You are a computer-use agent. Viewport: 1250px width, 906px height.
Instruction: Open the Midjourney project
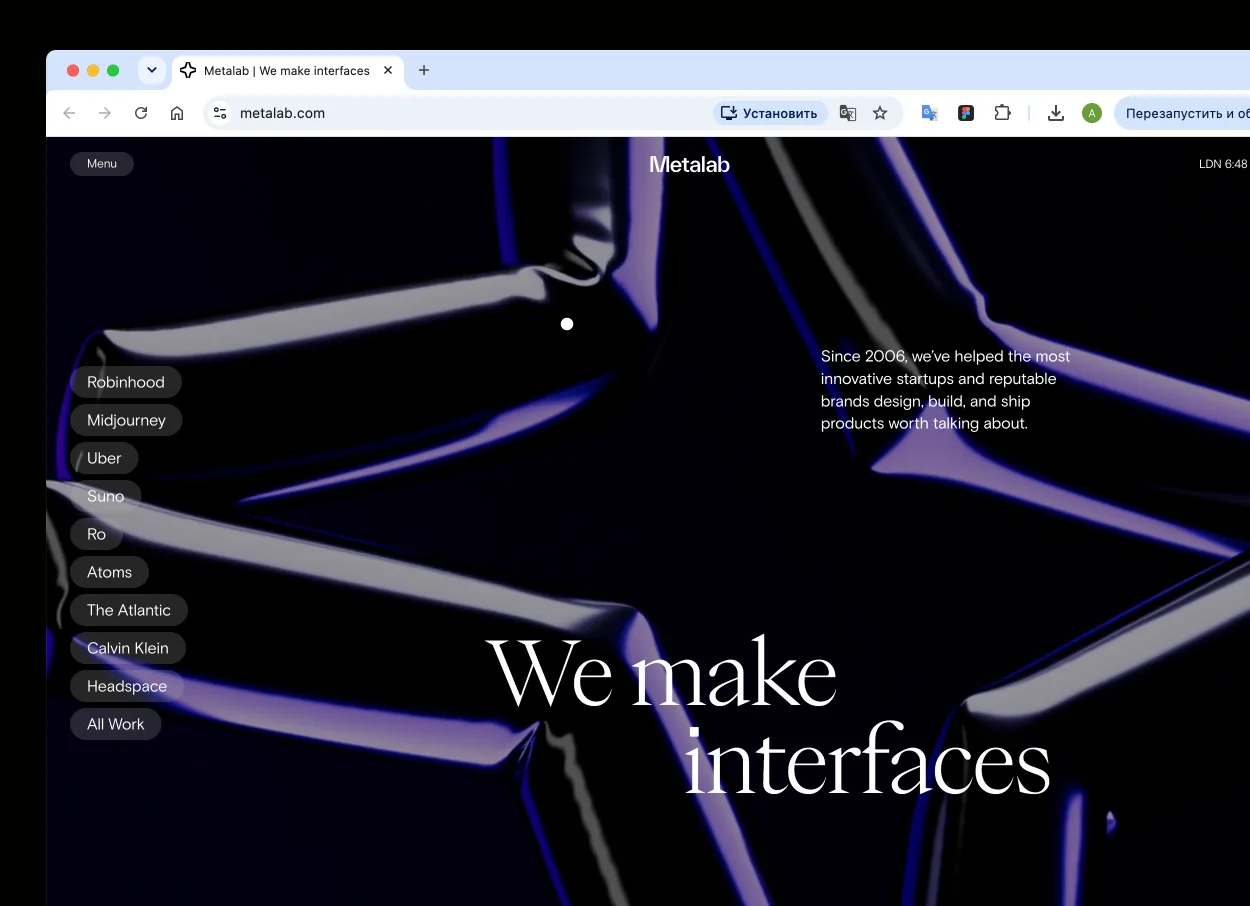pyautogui.click(x=126, y=420)
